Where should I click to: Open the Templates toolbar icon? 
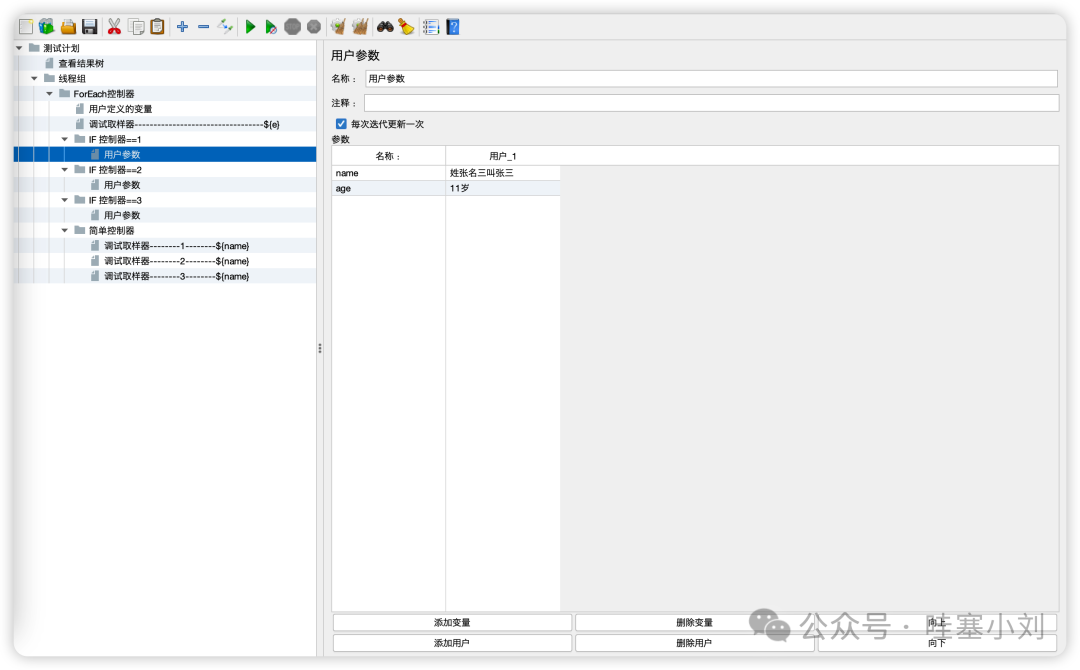(46, 27)
